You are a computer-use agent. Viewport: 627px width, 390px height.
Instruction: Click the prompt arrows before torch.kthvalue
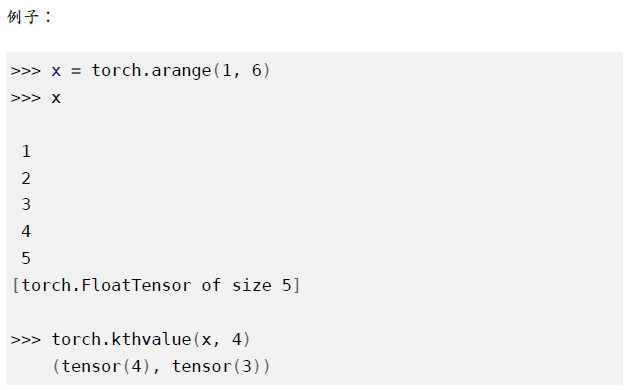(26, 340)
